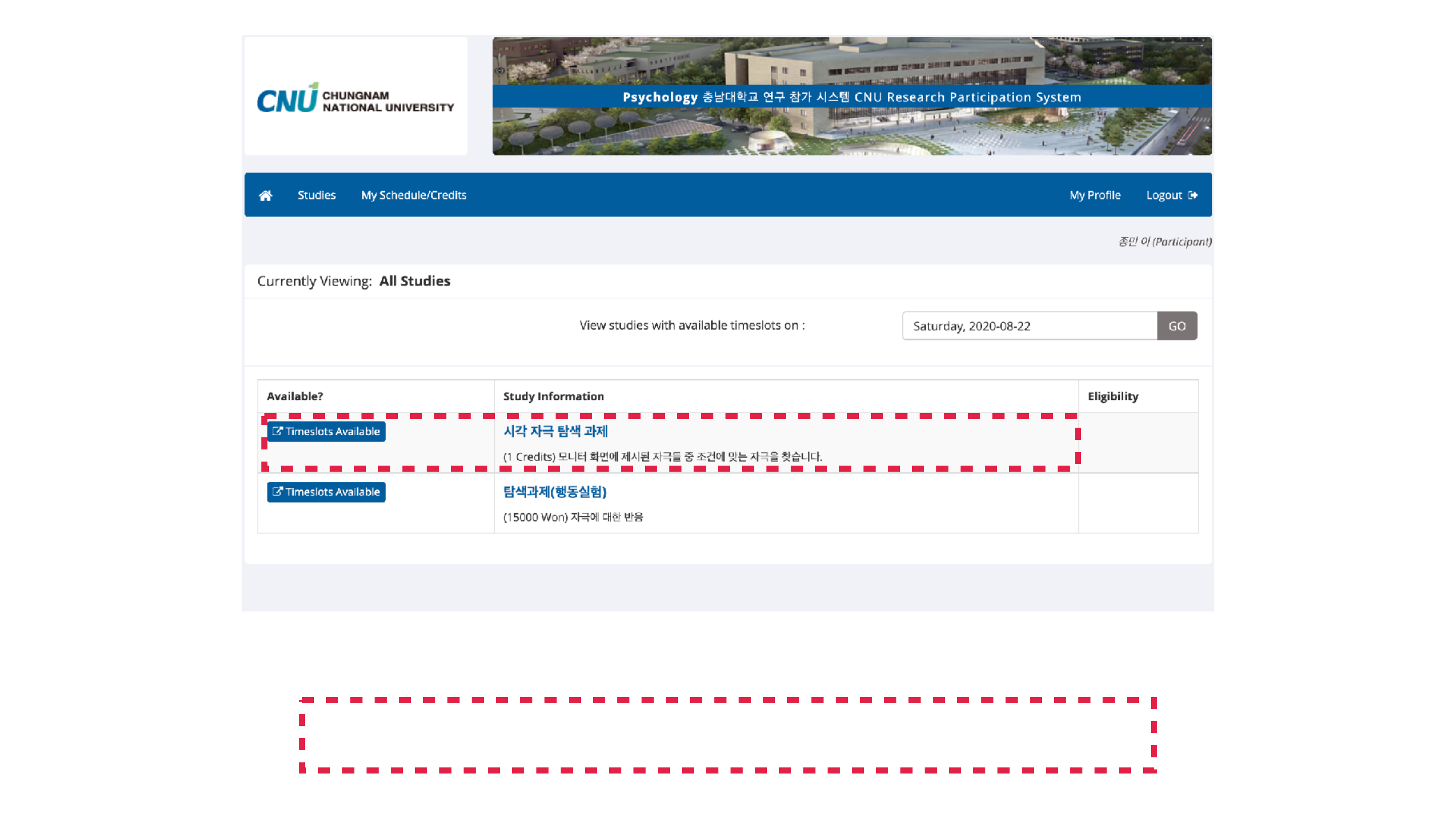Open the 시각 자극 탐색 과제 study link
Screen dimensions: 1456x819
(x=555, y=431)
